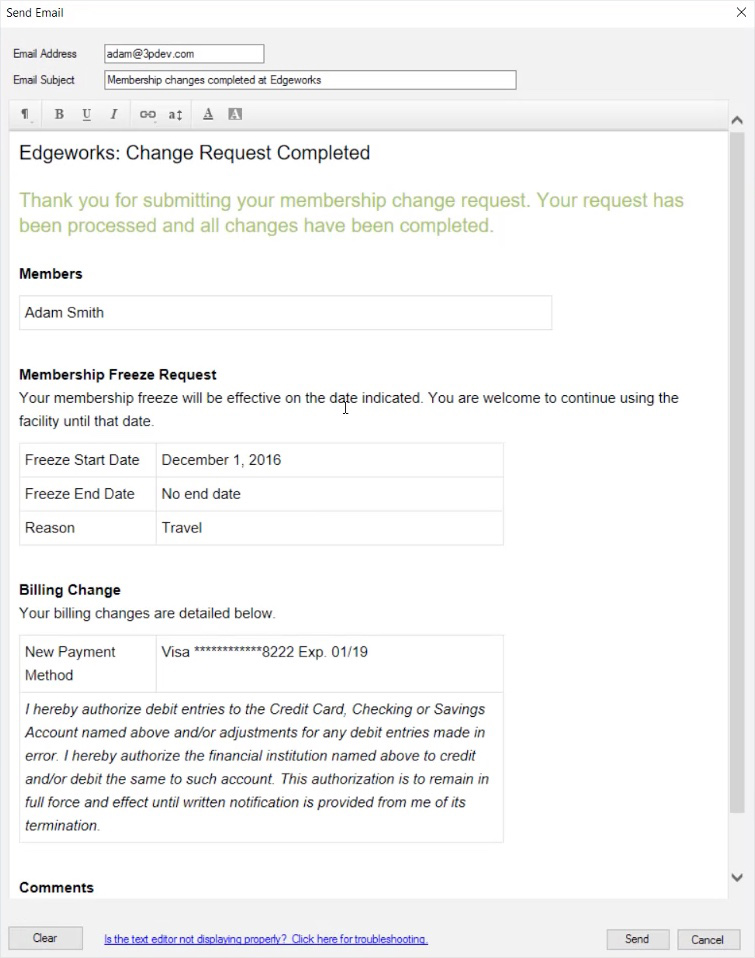755x958 pixels.
Task: Click the Email Address field
Action: (x=184, y=54)
